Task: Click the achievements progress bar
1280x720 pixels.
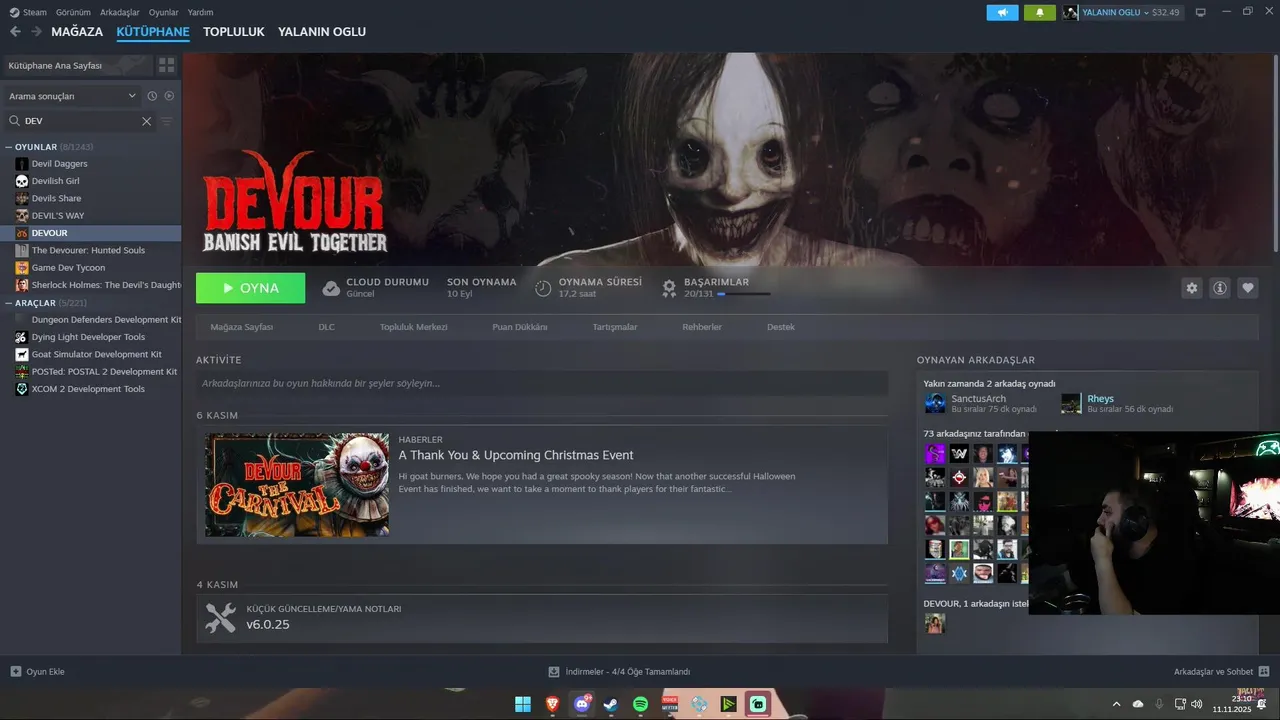Action: coord(743,294)
